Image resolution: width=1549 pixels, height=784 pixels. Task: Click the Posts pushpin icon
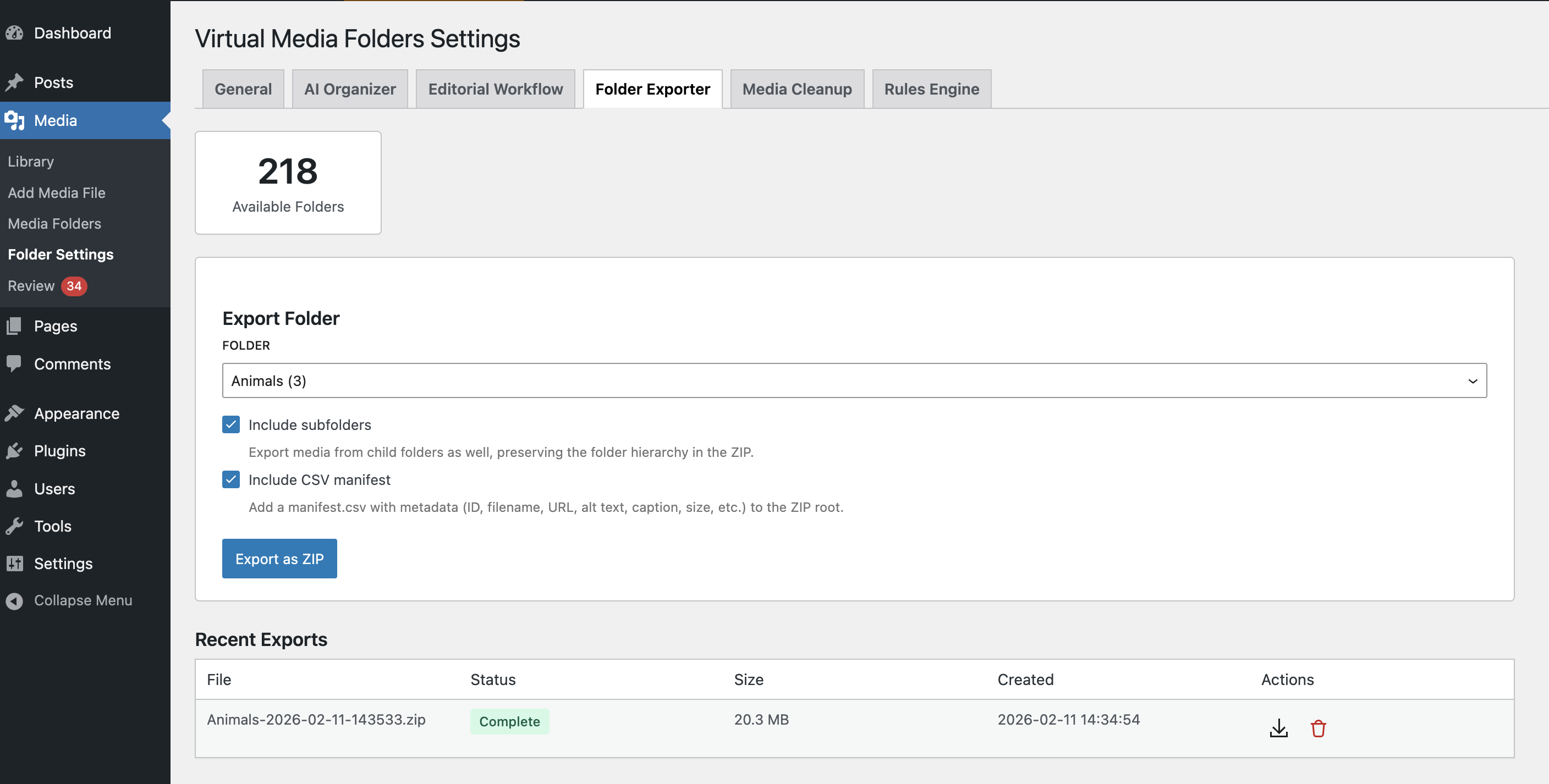coord(14,82)
